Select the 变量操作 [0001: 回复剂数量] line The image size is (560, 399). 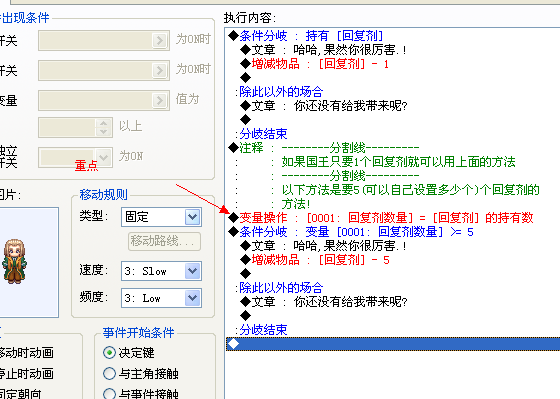[x=381, y=218]
